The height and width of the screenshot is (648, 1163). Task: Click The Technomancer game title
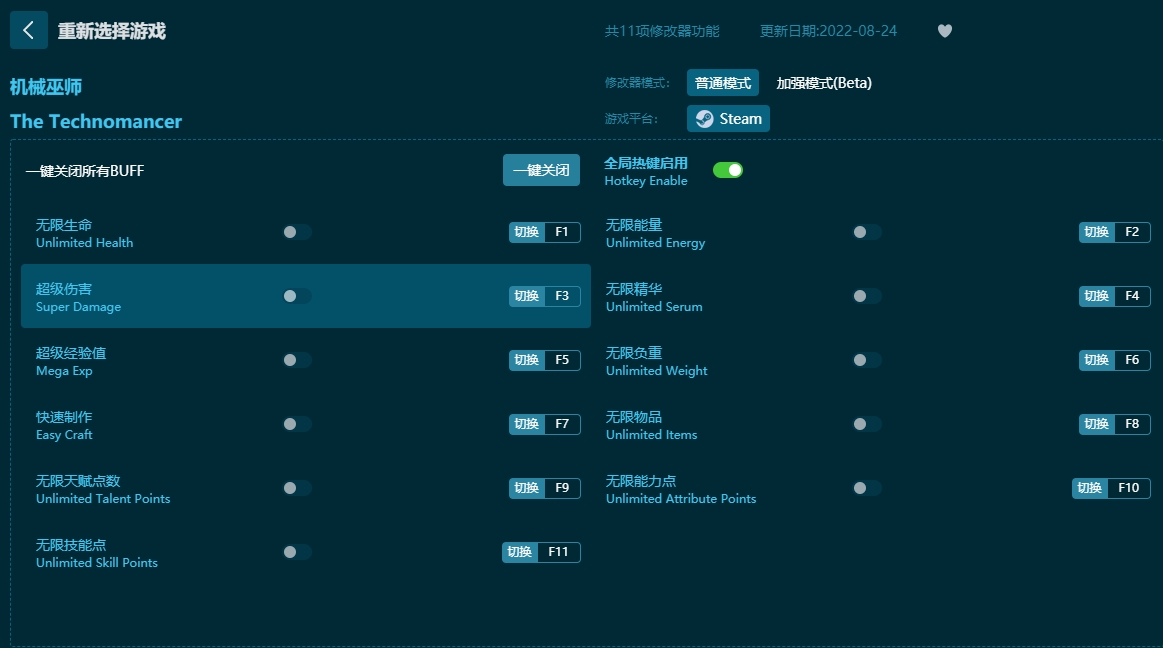pyautogui.click(x=96, y=122)
